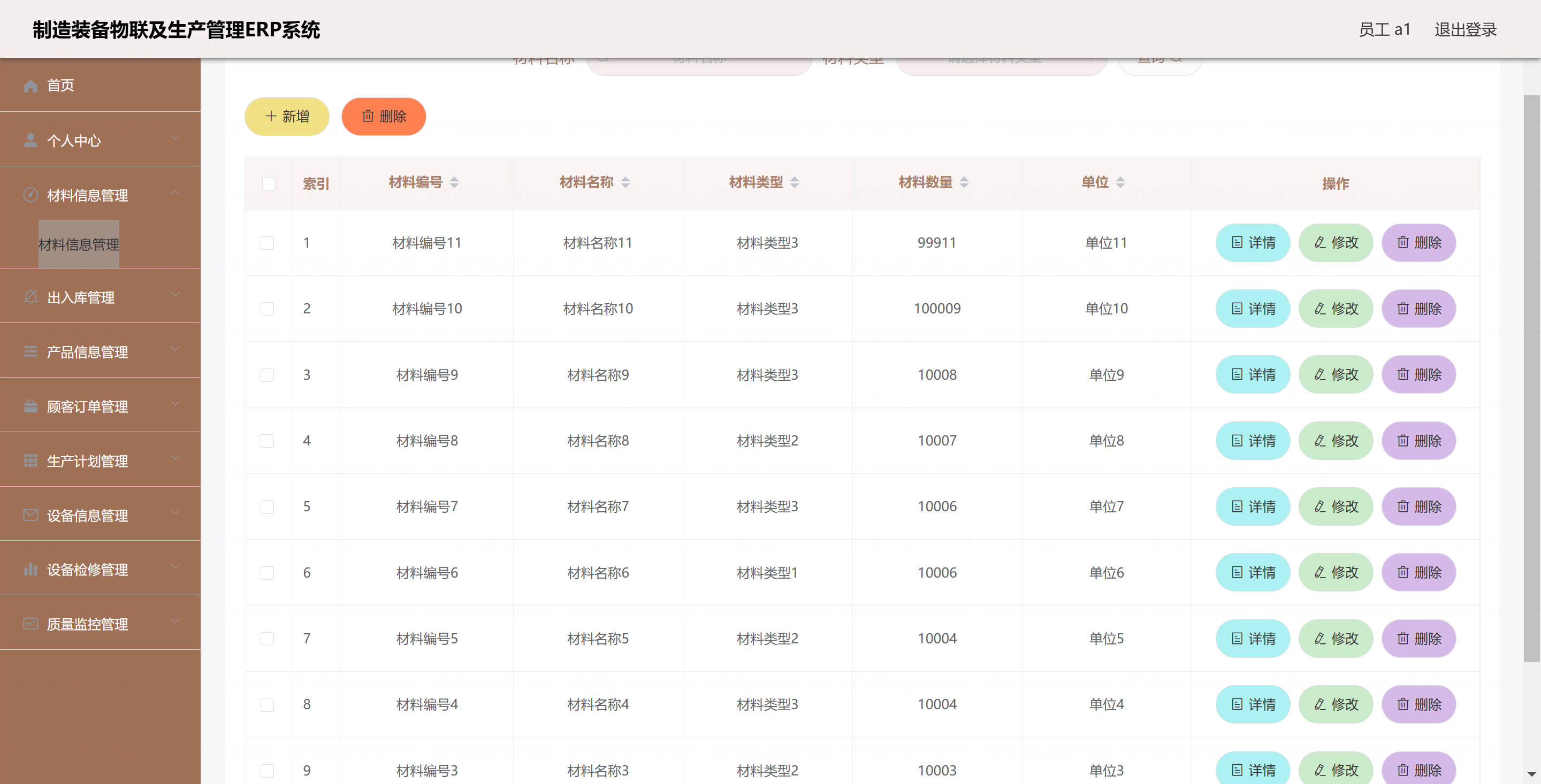Click the 99911 quantity cell
This screenshot has height=784, width=1541.
coord(937,243)
